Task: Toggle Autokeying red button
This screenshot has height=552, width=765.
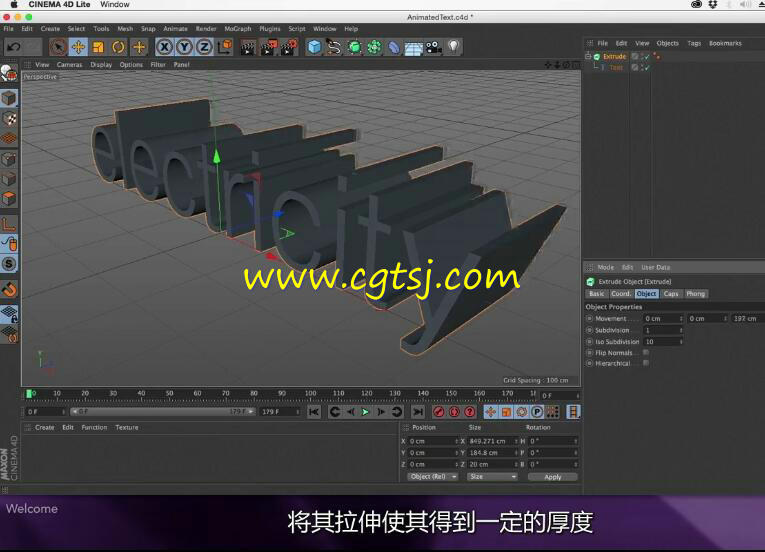Action: point(454,412)
